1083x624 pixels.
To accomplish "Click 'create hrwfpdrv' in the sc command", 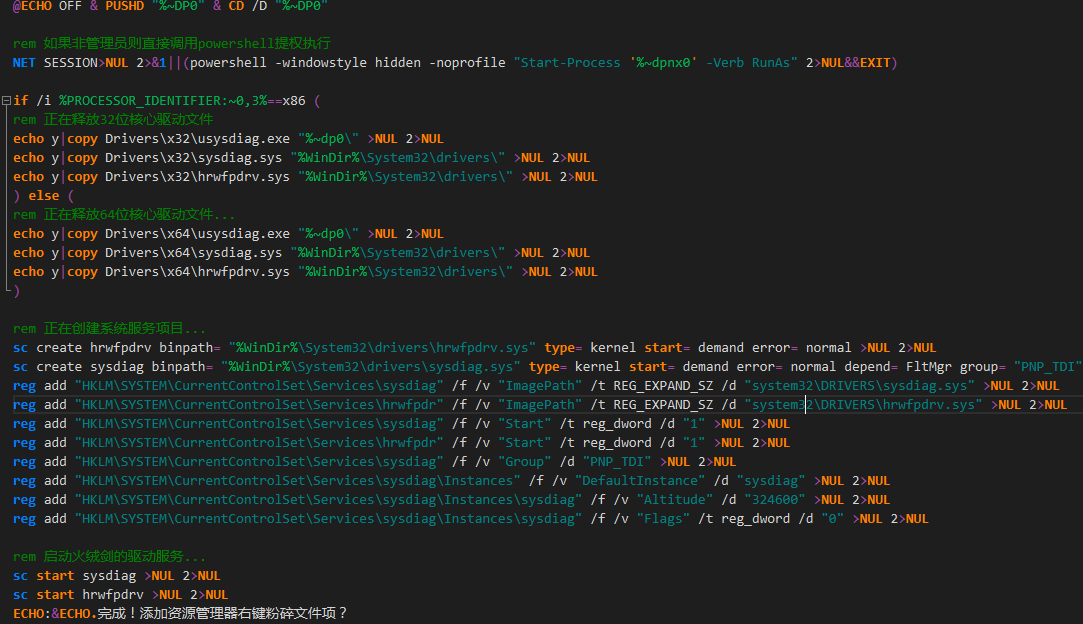I will (x=94, y=348).
